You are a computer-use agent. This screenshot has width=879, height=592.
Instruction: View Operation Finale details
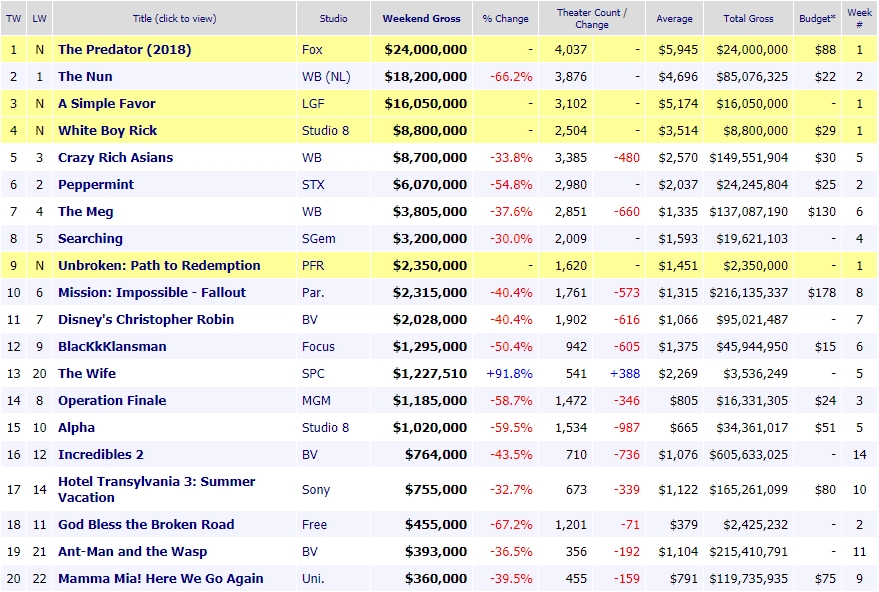(x=112, y=400)
